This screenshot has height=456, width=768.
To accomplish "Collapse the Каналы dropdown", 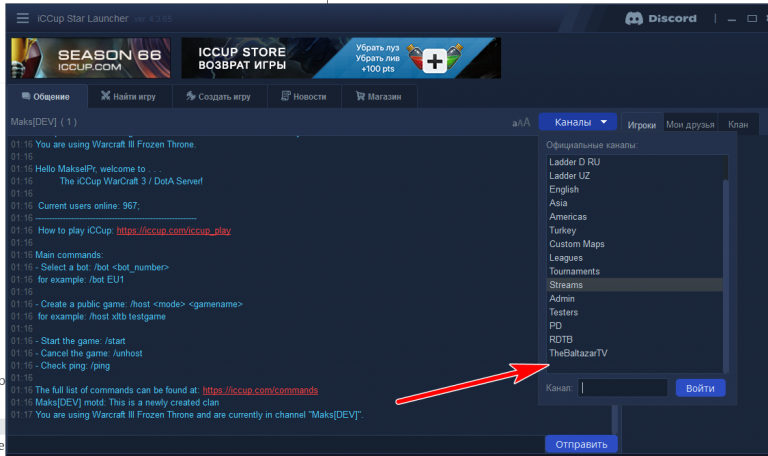I will tap(580, 122).
